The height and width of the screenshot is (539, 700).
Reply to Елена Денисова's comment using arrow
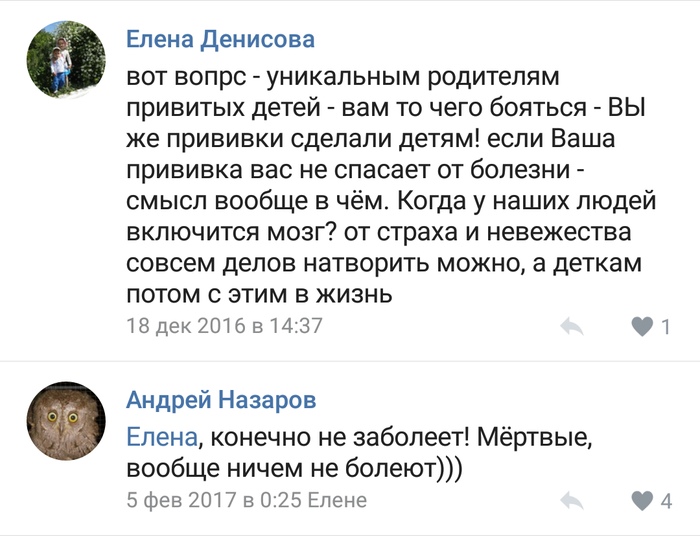572,326
